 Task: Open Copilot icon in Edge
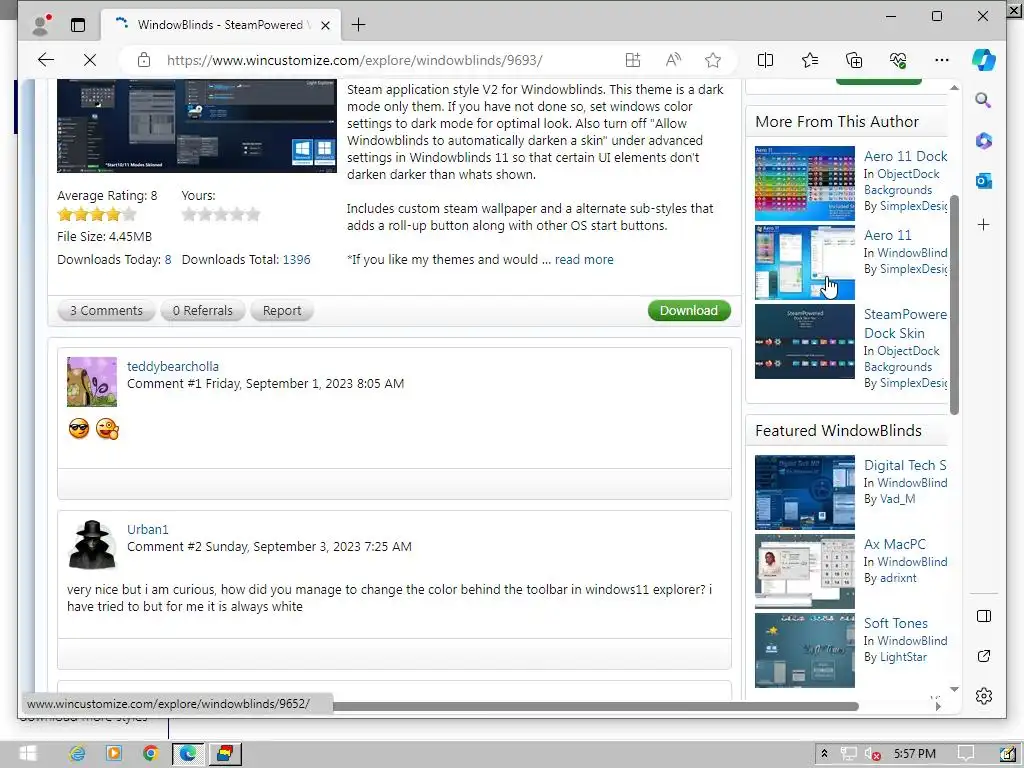(x=984, y=60)
